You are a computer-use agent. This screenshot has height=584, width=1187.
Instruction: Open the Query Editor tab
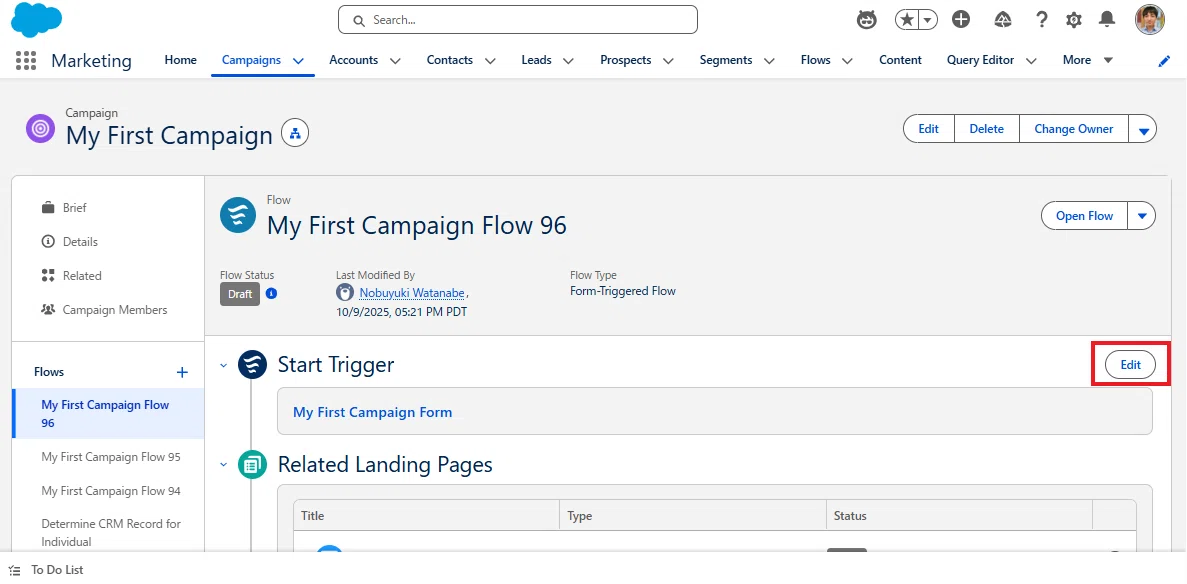pos(980,60)
